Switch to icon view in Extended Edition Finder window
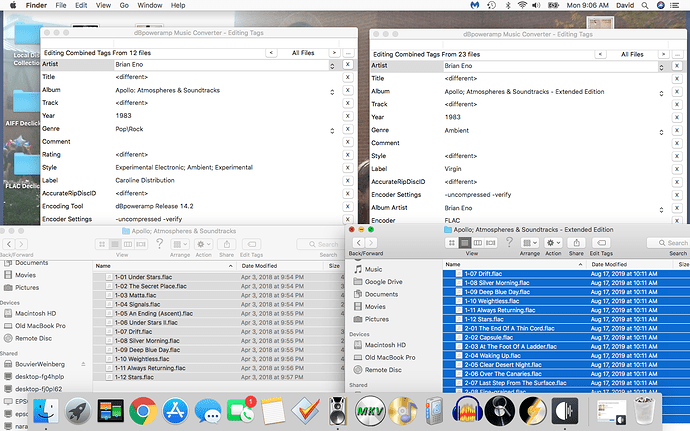This screenshot has height=431, width=690. 451,243
